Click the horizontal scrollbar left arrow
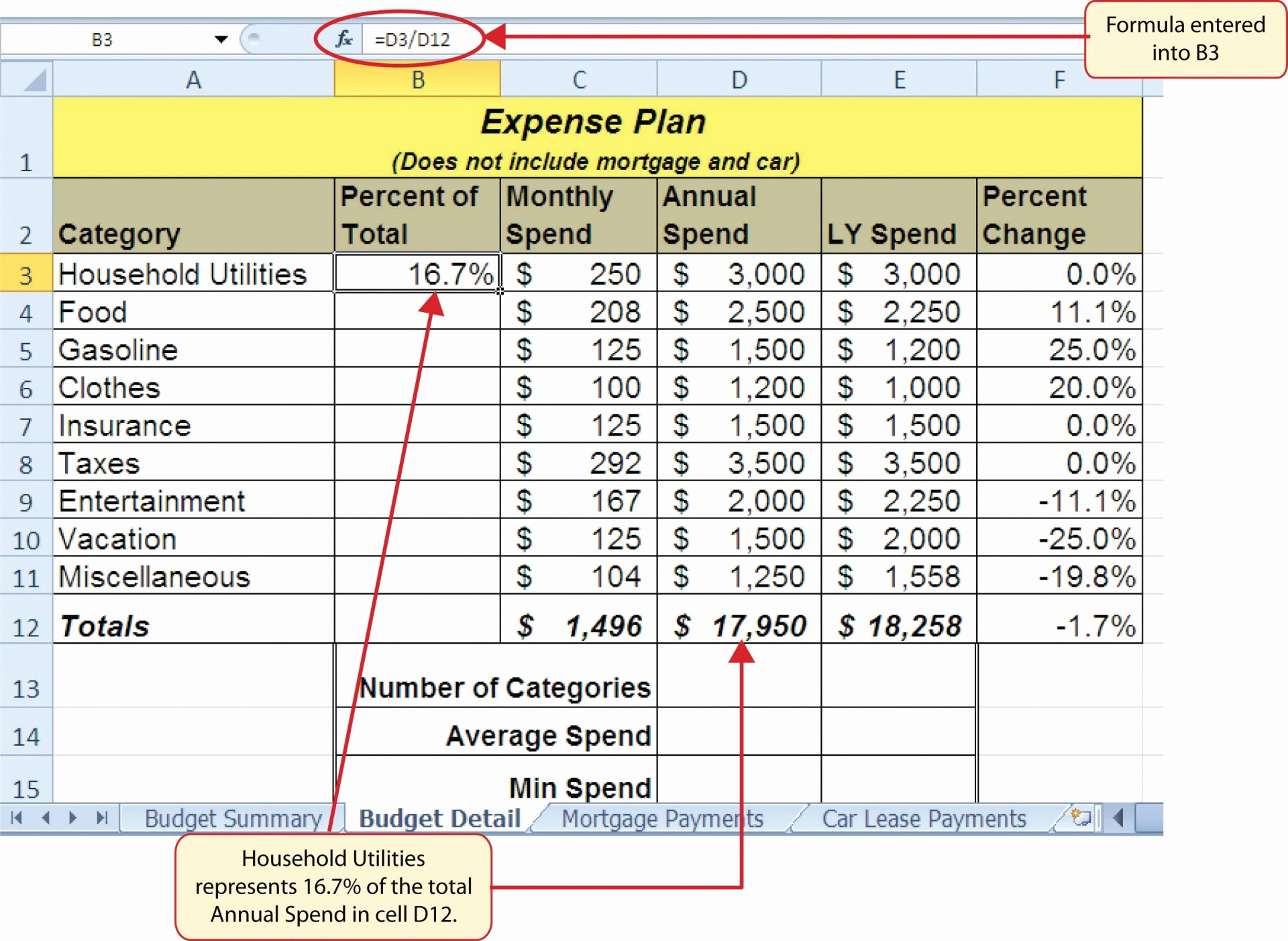Screen dimensions: 1288x941 [1118, 818]
